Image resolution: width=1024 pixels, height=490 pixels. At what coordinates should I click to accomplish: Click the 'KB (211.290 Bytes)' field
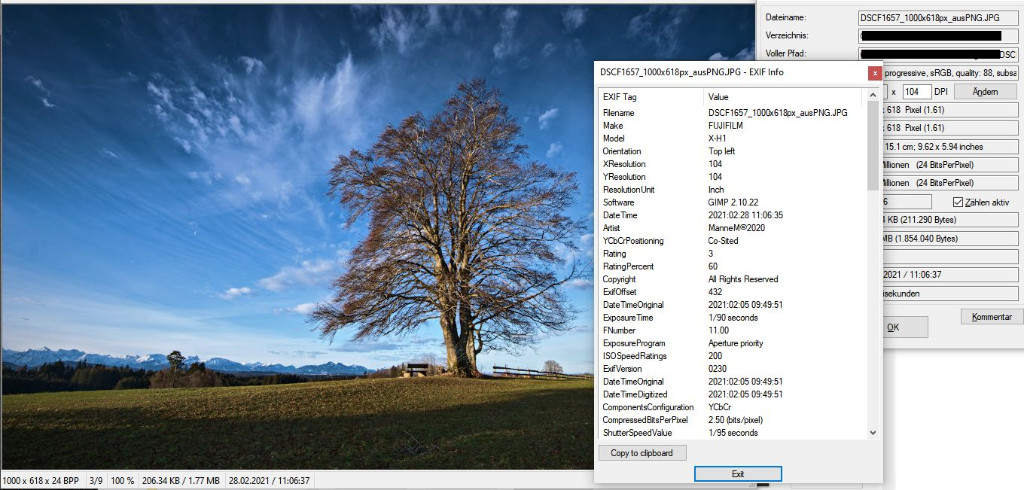pyautogui.click(x=950, y=220)
